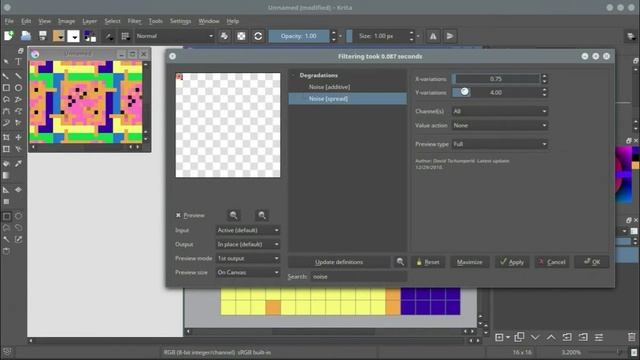The width and height of the screenshot is (640, 360).
Task: Select the Text tool
Action: pos(18,62)
